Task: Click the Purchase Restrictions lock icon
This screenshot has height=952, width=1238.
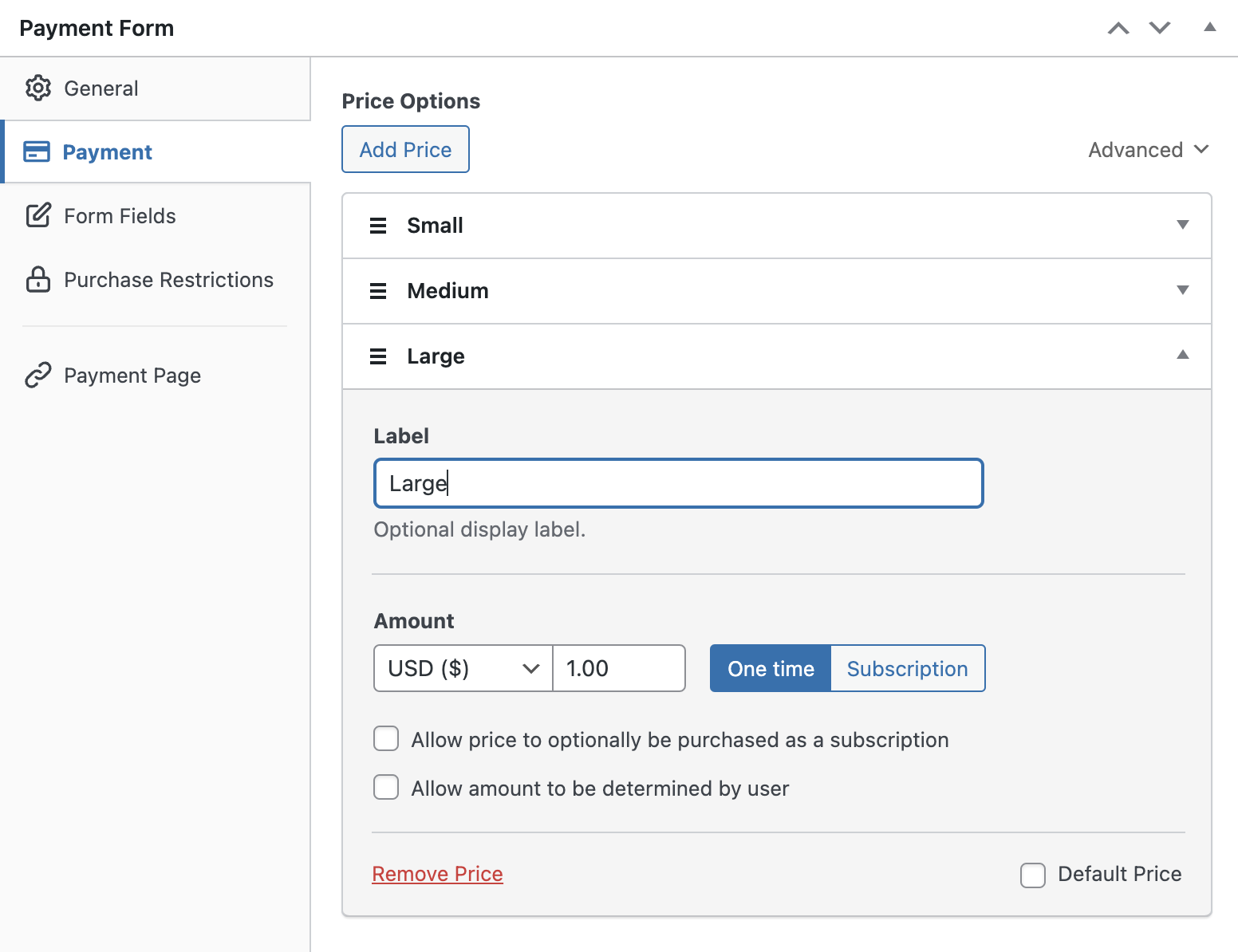Action: click(37, 280)
